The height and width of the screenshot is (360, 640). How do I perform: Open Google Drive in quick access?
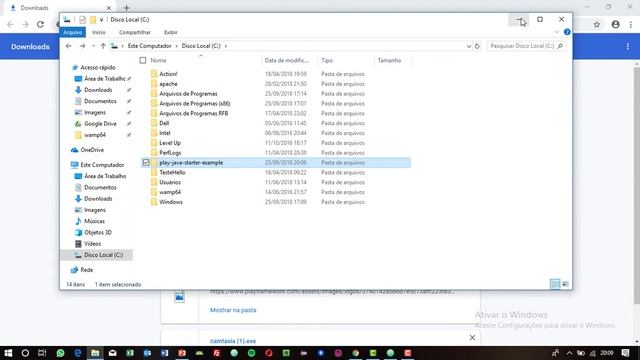pyautogui.click(x=100, y=124)
